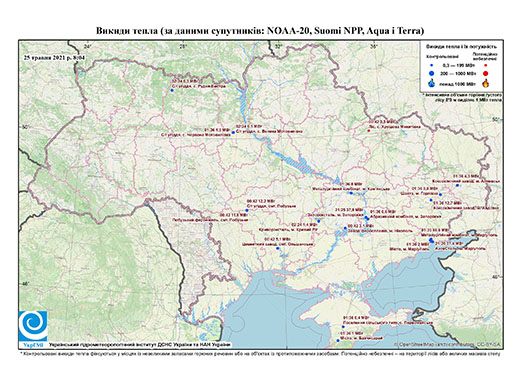Screen dimensions: 520x368
Task: Select the large red circle legend symbol
Action: (x=486, y=73)
